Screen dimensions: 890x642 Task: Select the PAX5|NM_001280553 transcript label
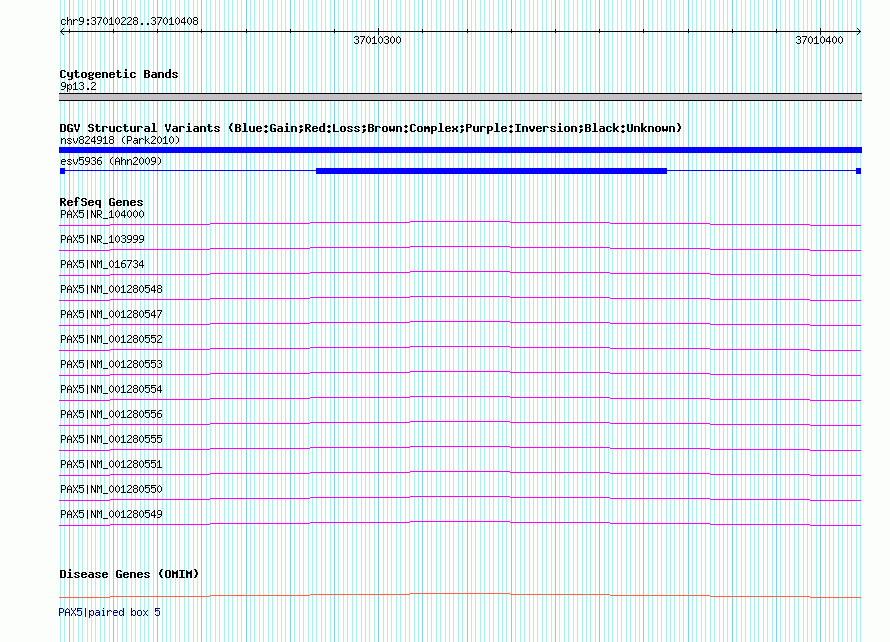click(x=111, y=364)
